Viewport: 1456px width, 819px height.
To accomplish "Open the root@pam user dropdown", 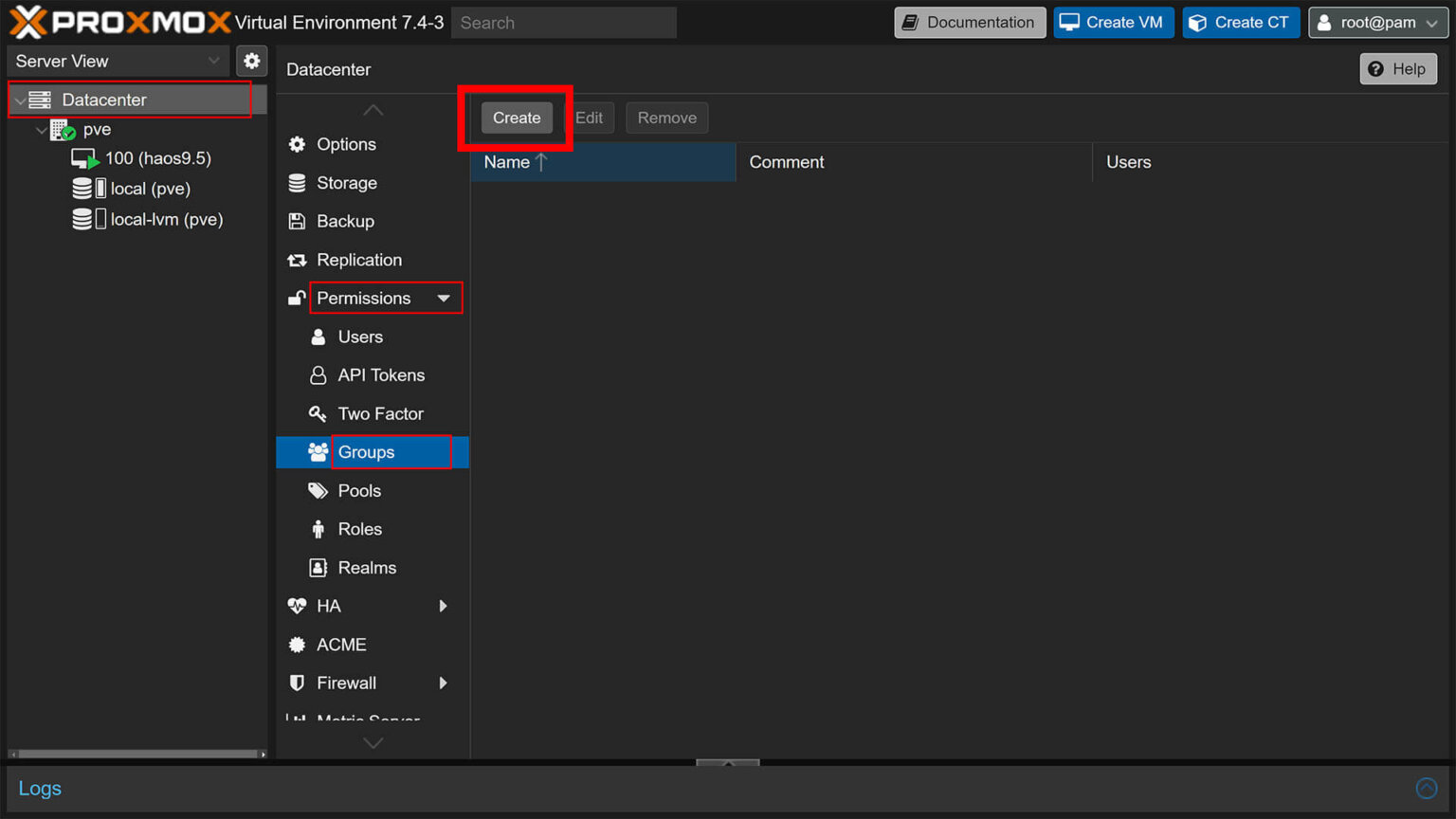I will 1378,23.
